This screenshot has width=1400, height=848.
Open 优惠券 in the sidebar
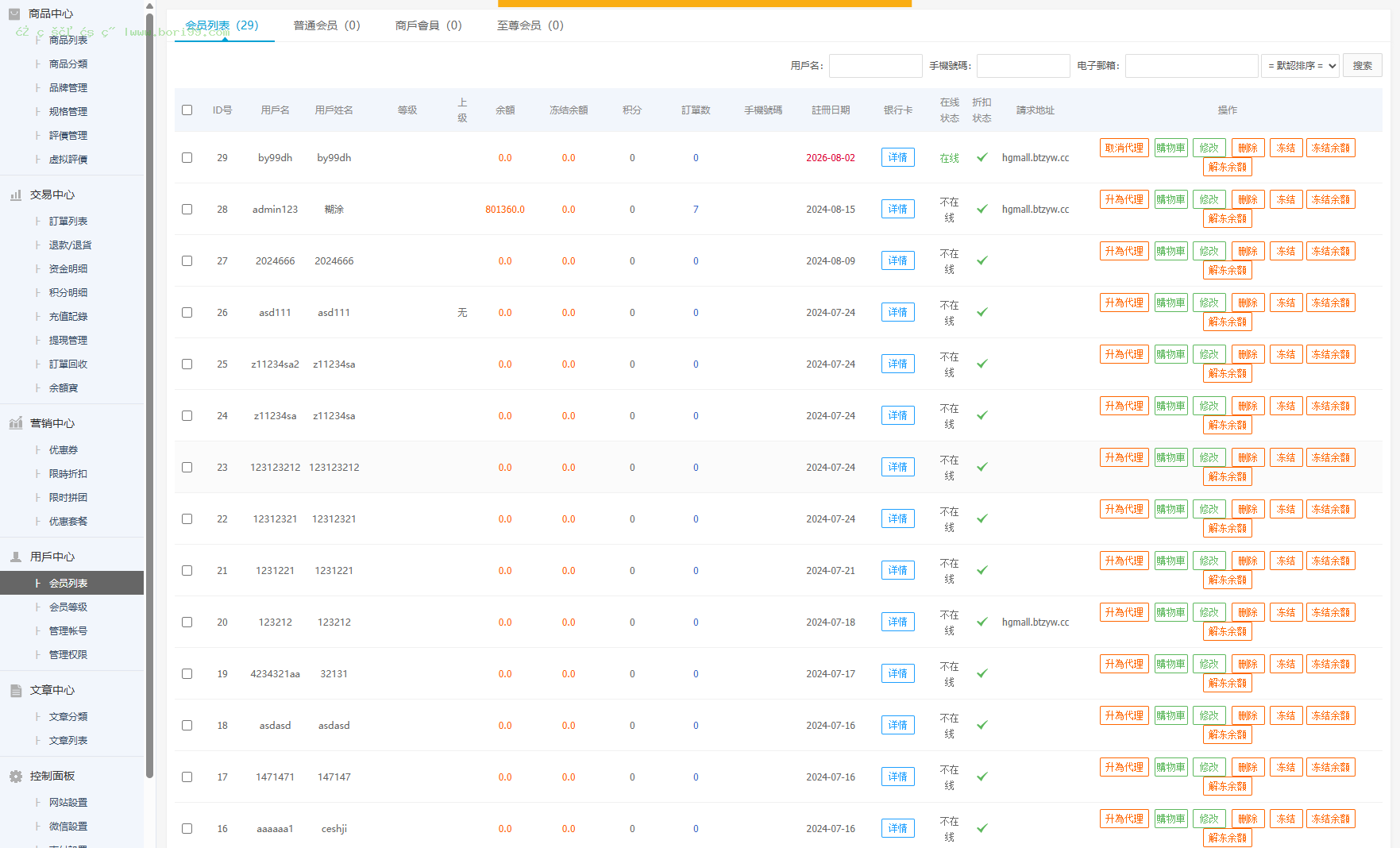64,450
